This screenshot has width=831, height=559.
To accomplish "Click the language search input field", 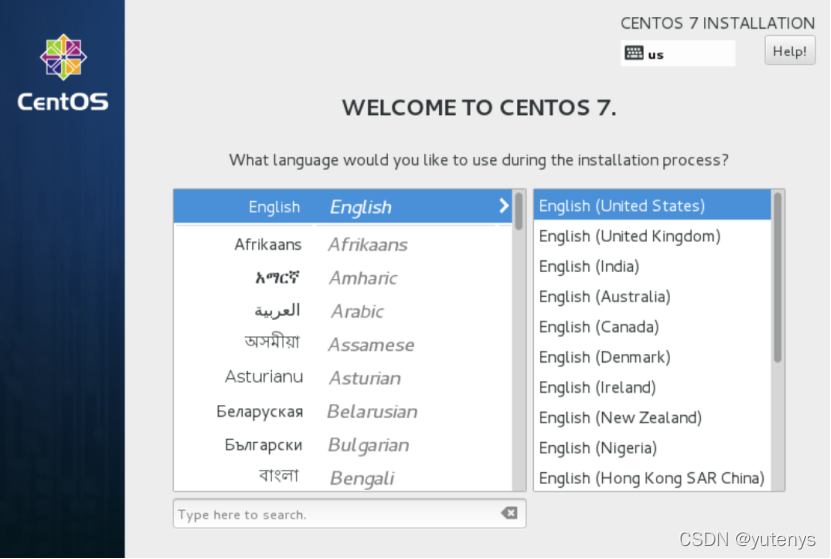I will click(x=349, y=513).
